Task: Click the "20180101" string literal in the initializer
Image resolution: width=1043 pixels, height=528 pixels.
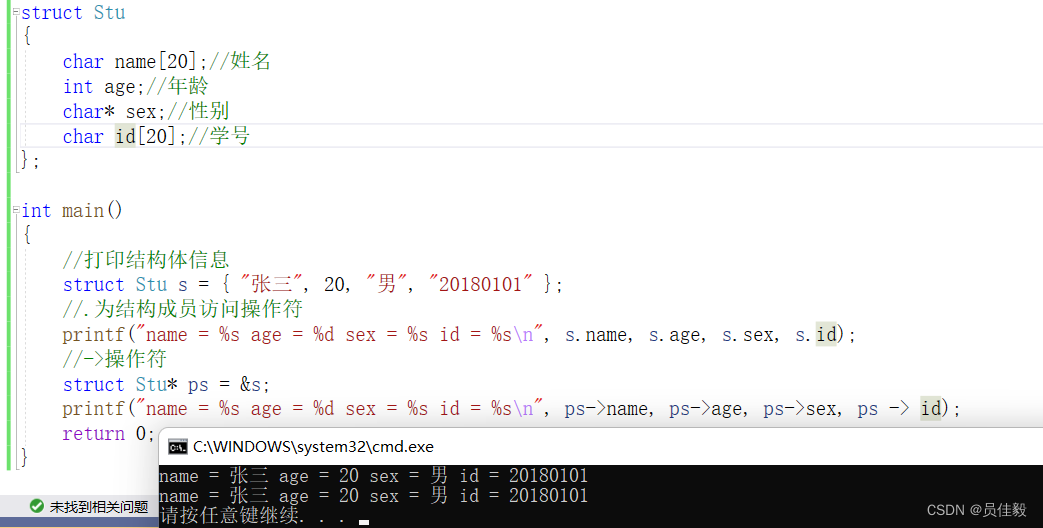Action: pos(480,285)
